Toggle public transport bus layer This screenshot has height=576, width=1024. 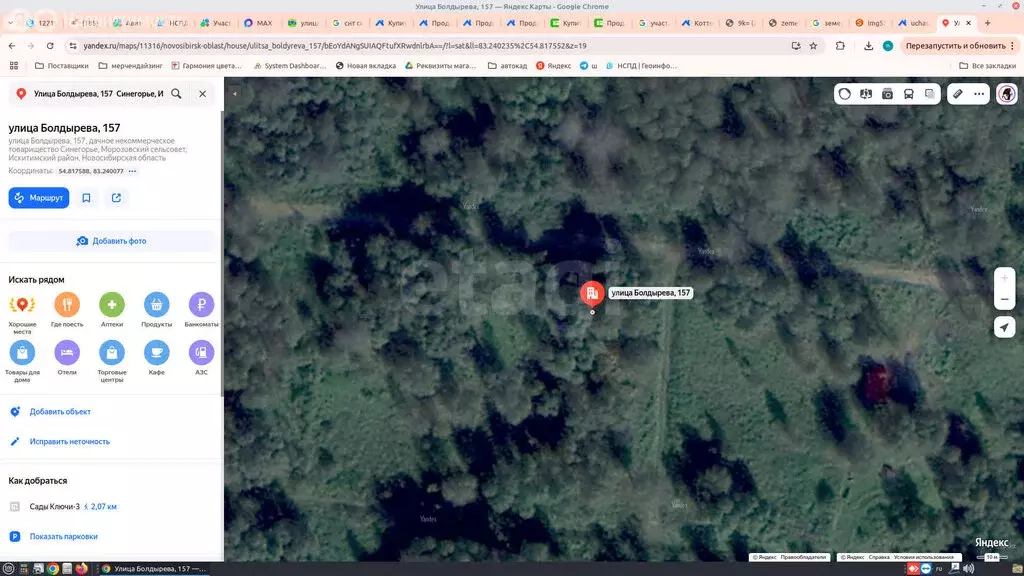point(908,94)
